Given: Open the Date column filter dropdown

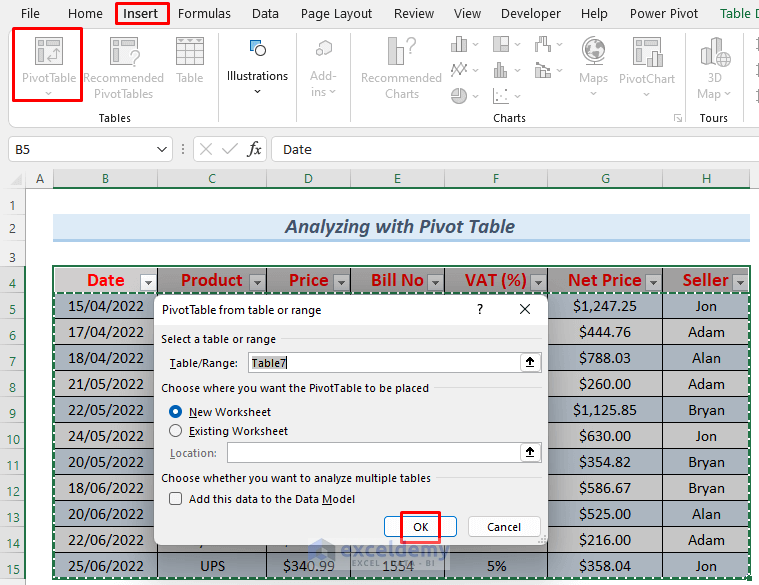Looking at the screenshot, I should (148, 281).
